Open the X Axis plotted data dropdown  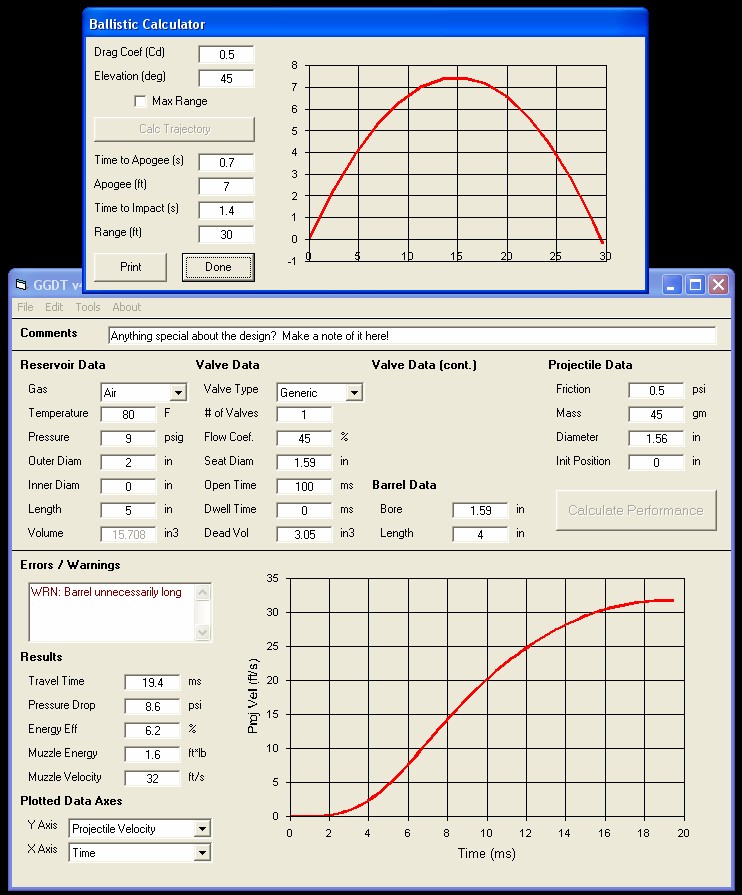click(202, 853)
